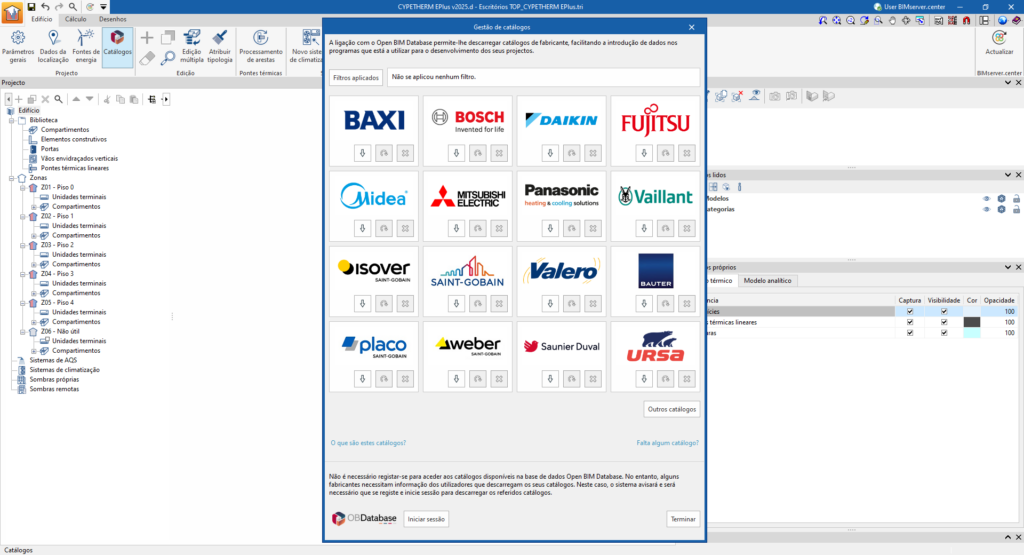Click dark gray color swatch for térmicas lineares
The width and height of the screenshot is (1024, 555).
pyautogui.click(x=972, y=322)
